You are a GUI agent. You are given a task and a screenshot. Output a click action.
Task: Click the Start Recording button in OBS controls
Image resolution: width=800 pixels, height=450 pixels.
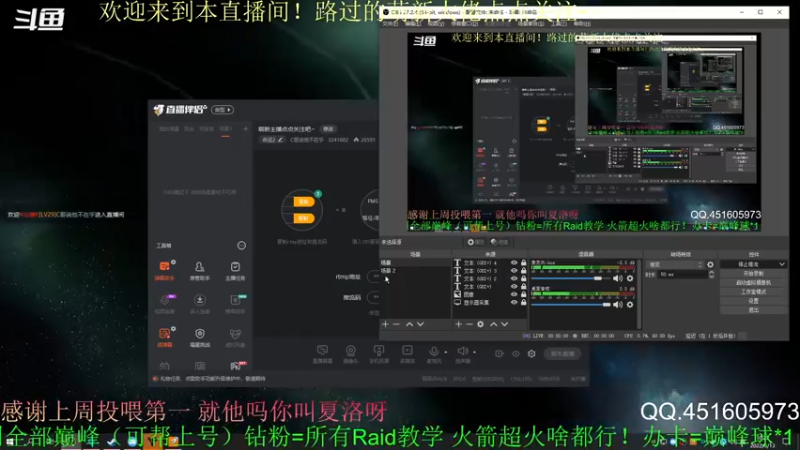click(x=753, y=273)
